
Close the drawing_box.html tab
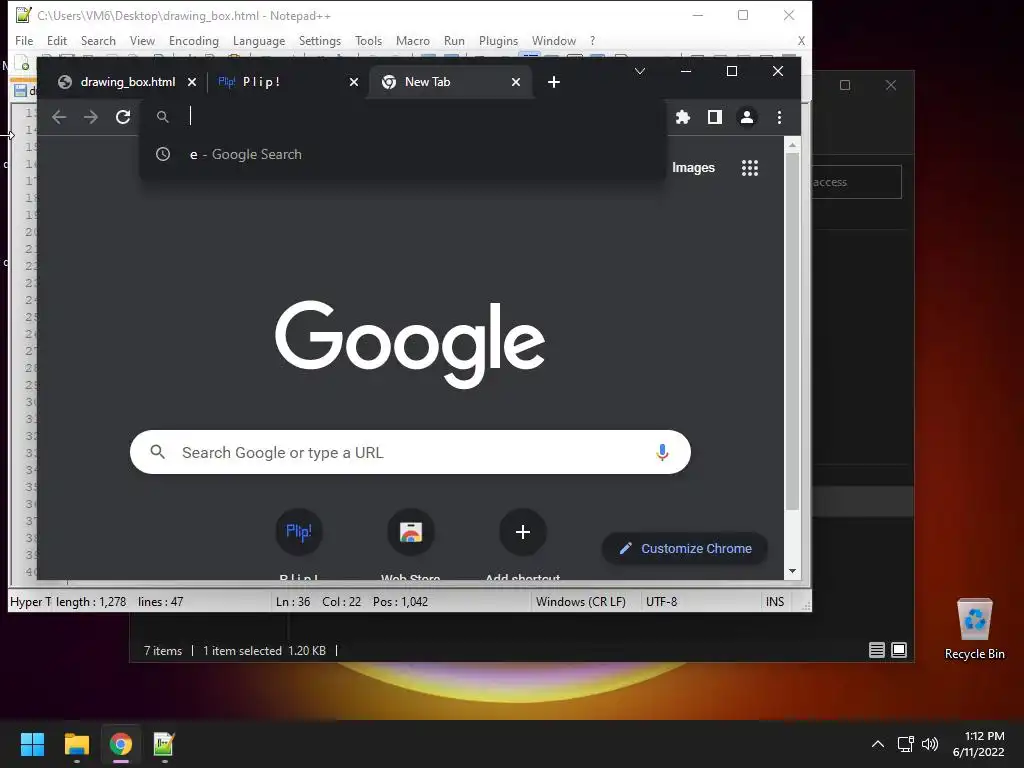pyautogui.click(x=192, y=82)
